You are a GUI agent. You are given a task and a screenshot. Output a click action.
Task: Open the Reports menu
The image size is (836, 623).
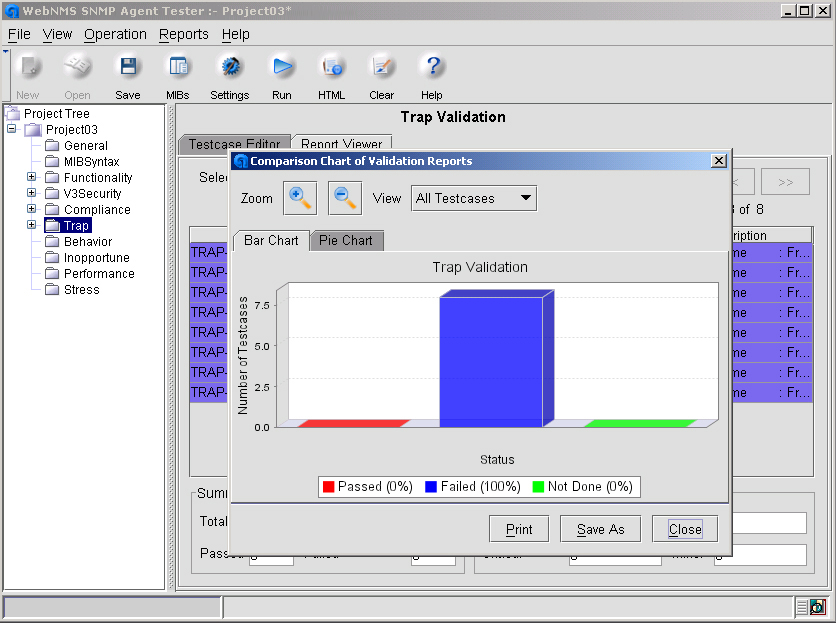tap(184, 34)
